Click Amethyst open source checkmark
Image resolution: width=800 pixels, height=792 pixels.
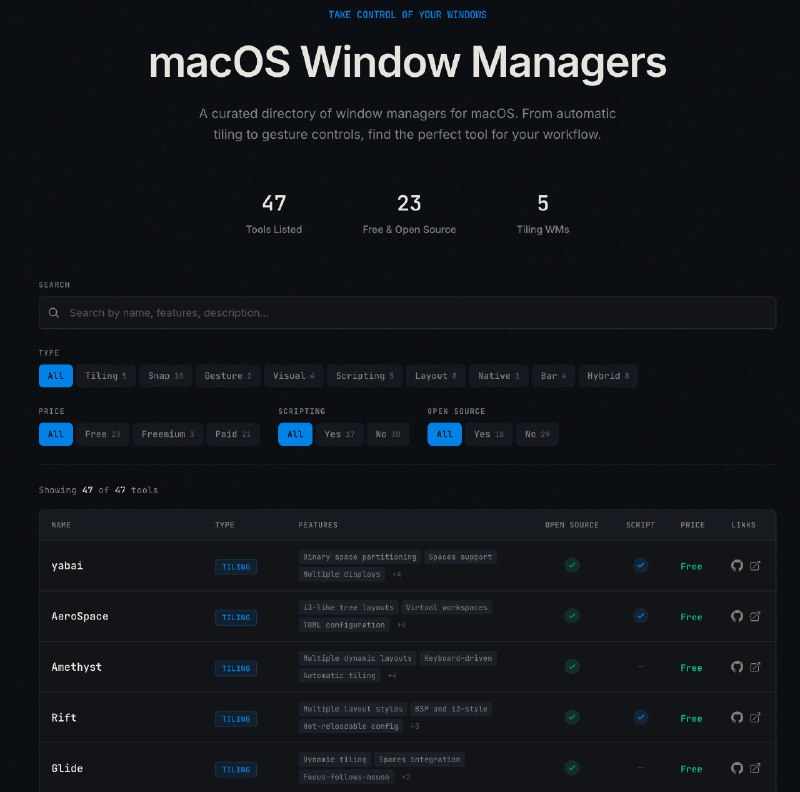572,666
